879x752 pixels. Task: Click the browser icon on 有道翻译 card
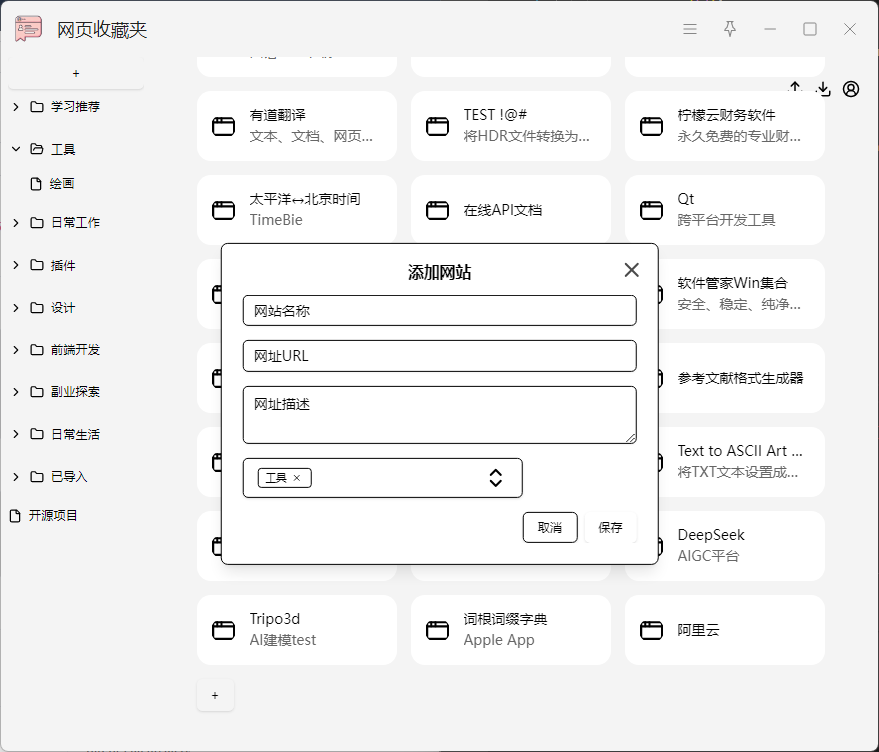tap(223, 126)
